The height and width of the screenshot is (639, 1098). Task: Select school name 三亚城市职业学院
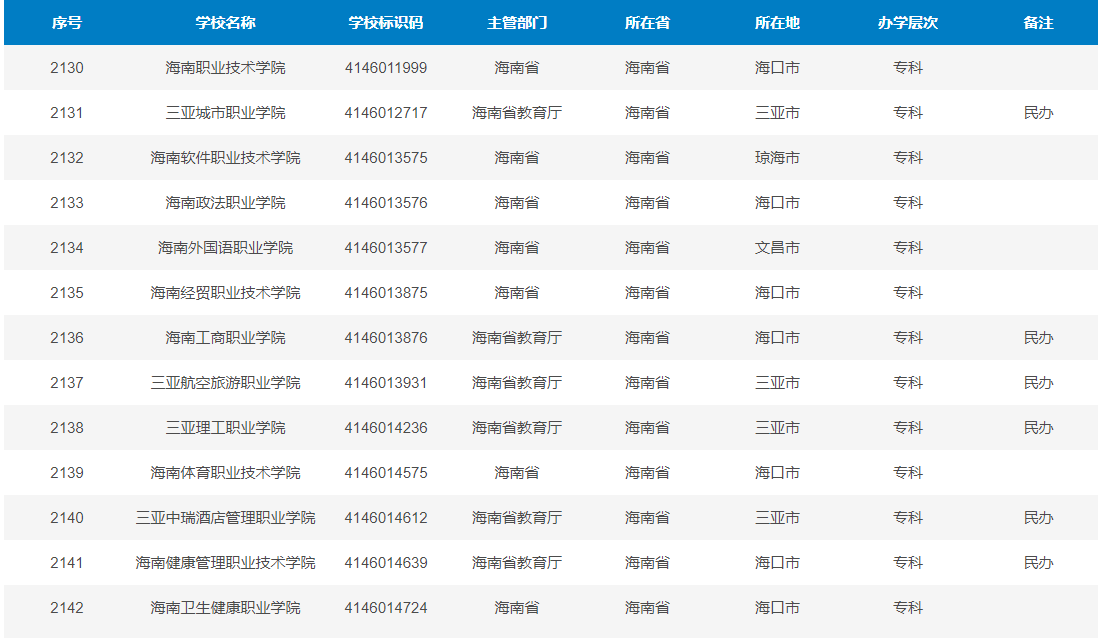point(225,113)
